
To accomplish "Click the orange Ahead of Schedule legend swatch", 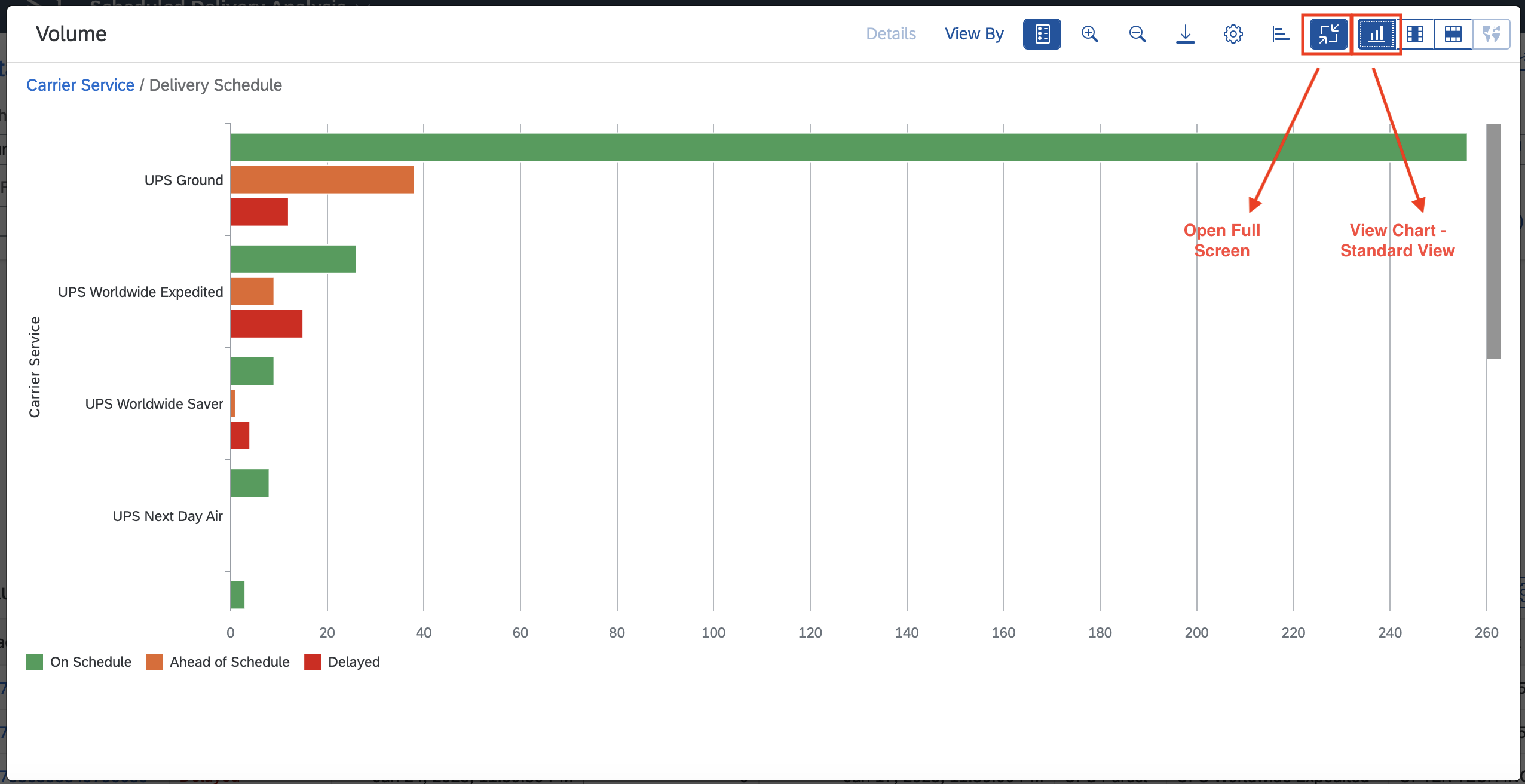I will pos(154,661).
